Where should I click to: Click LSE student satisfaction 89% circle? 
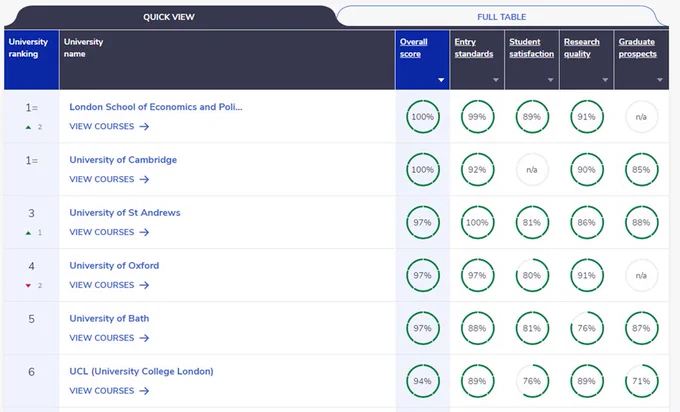point(532,117)
